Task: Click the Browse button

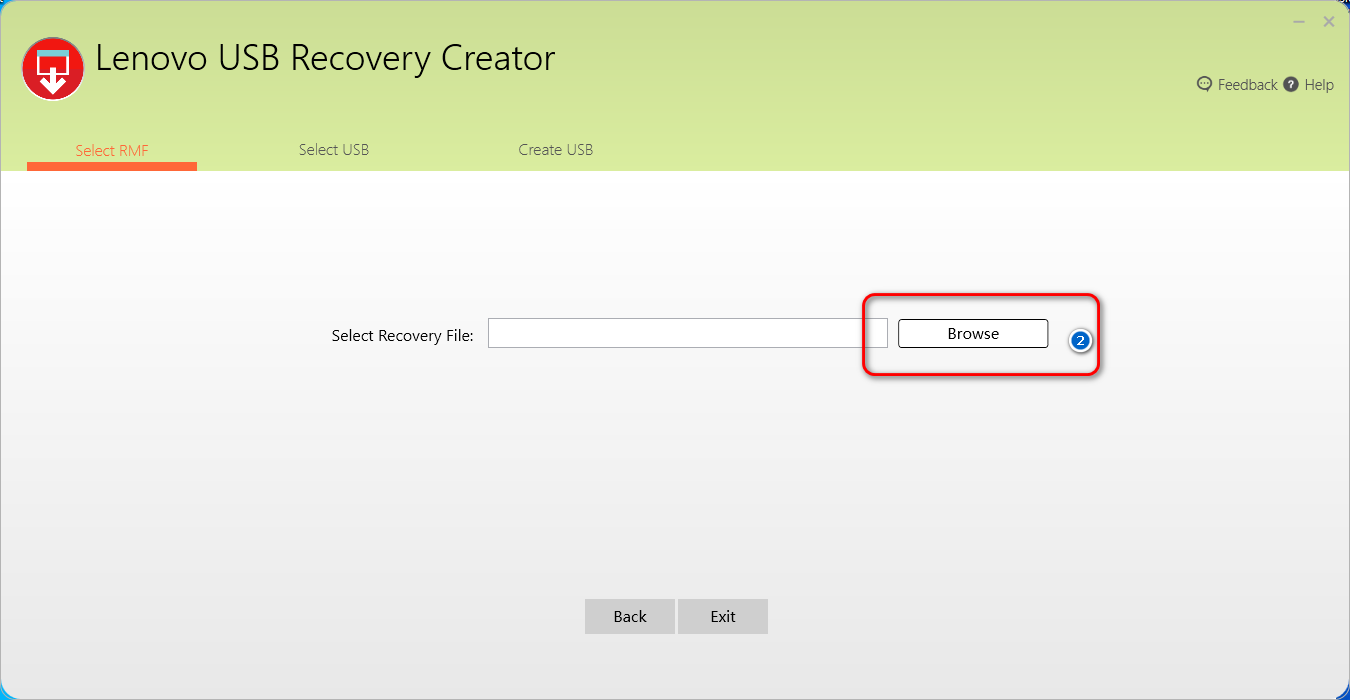Action: click(x=973, y=334)
